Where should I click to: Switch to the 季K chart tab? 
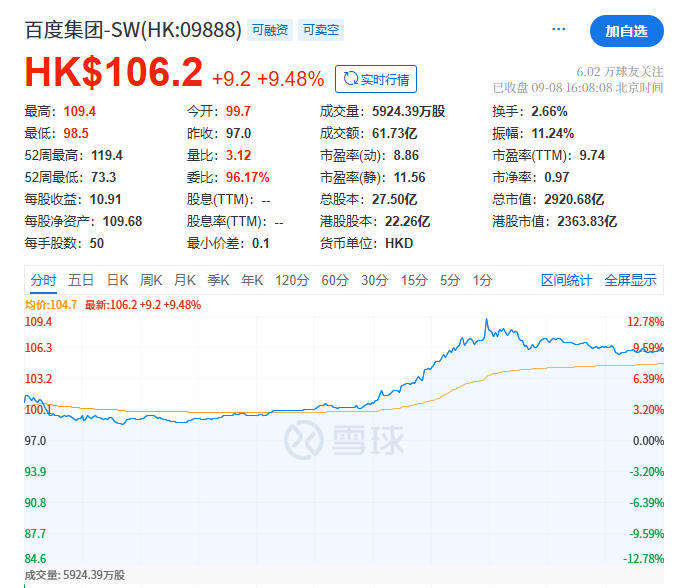218,280
